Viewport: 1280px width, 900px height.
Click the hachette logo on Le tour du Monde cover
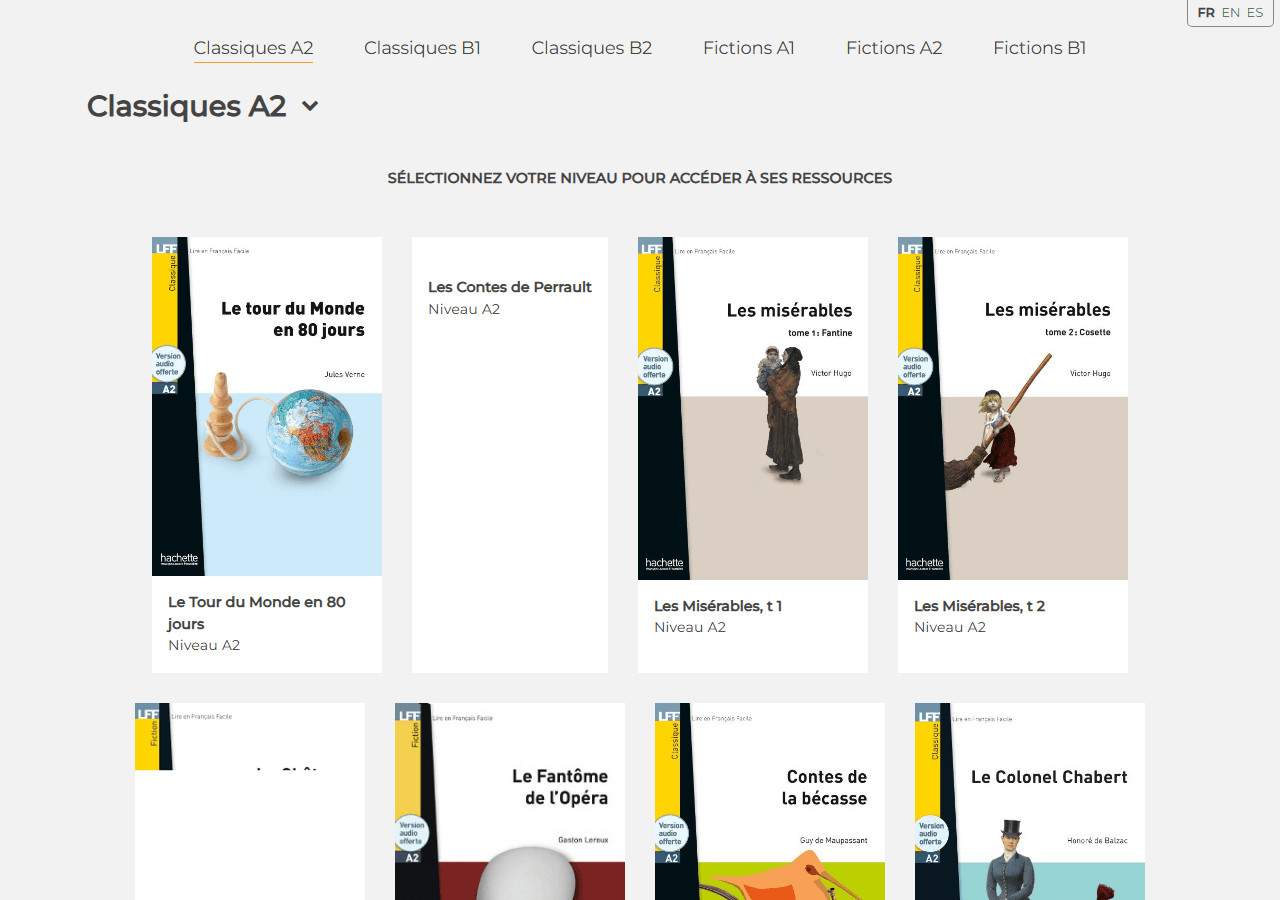point(179,560)
